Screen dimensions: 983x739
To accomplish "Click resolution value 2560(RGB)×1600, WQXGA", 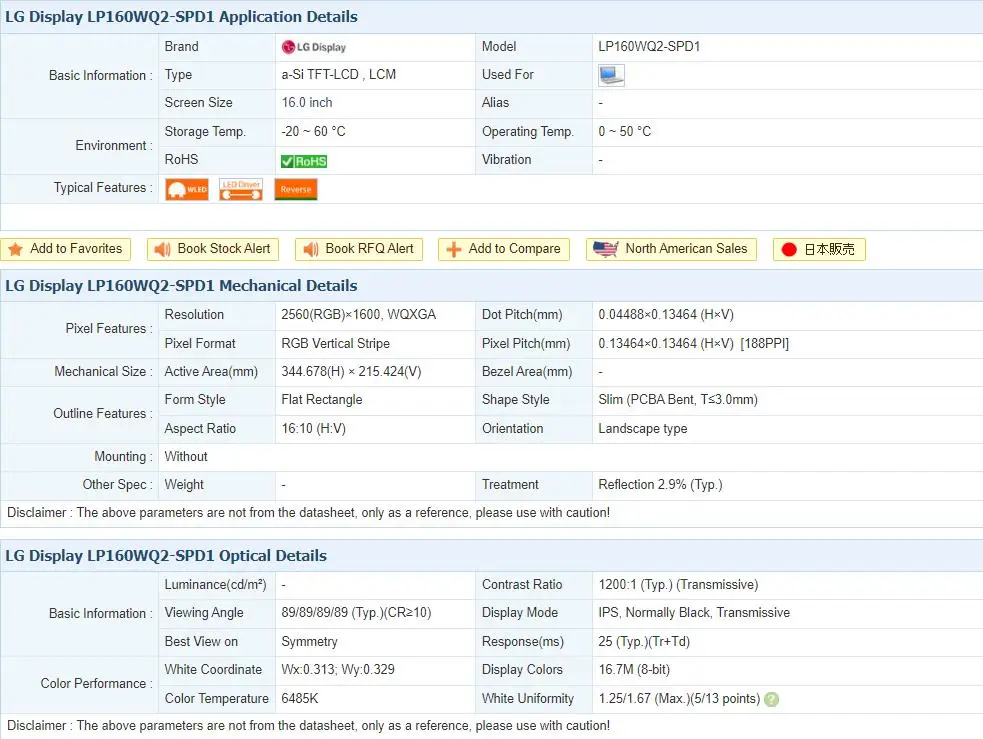I will click(x=359, y=315).
